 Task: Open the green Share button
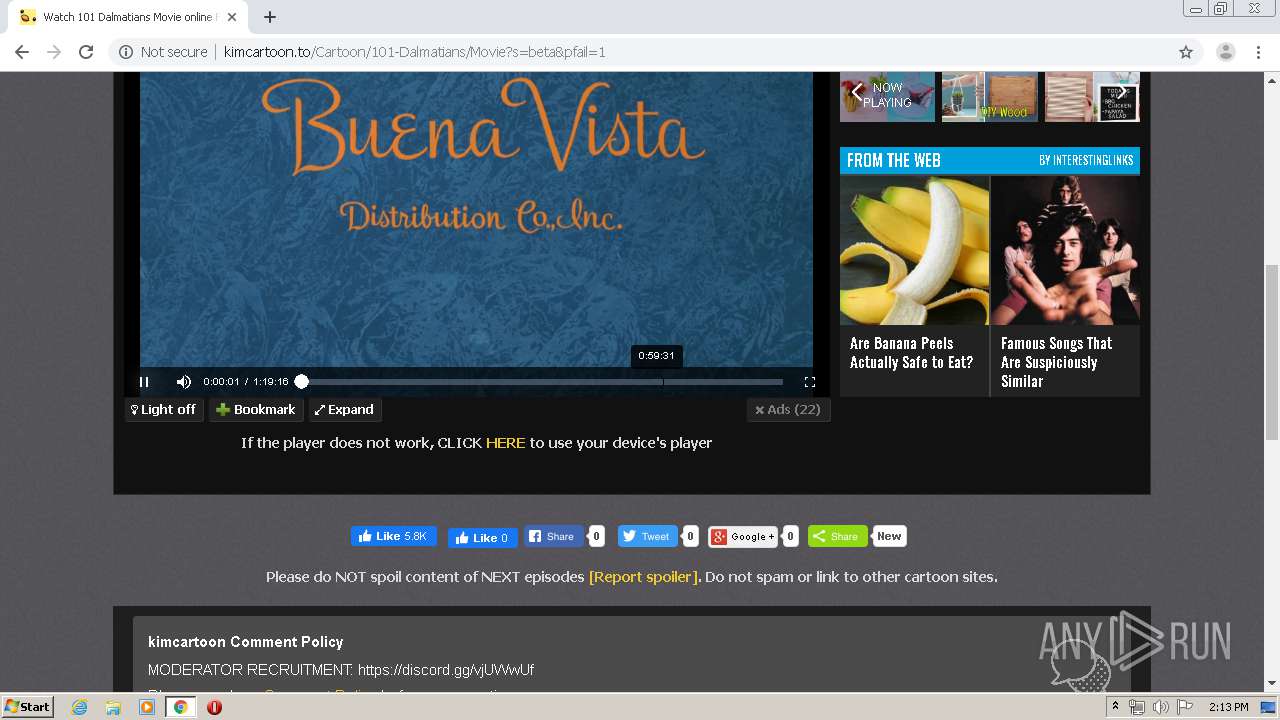pos(837,536)
